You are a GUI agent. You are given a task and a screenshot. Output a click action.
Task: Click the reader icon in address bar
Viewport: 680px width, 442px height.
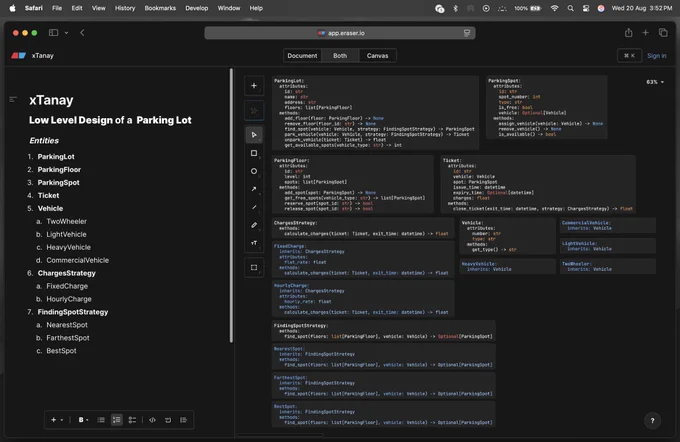467,33
